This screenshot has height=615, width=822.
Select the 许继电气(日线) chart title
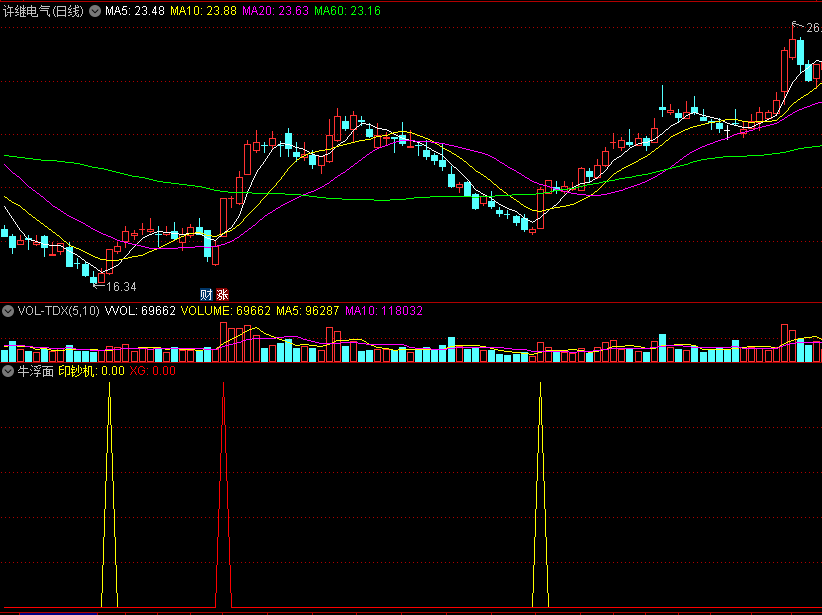[x=44, y=11]
